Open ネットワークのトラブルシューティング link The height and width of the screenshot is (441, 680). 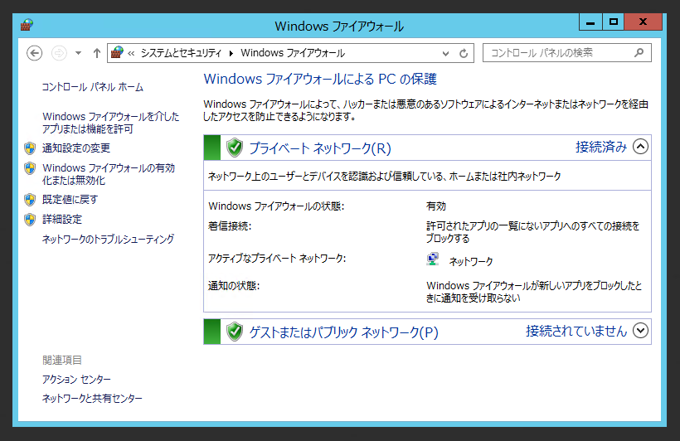(x=108, y=239)
